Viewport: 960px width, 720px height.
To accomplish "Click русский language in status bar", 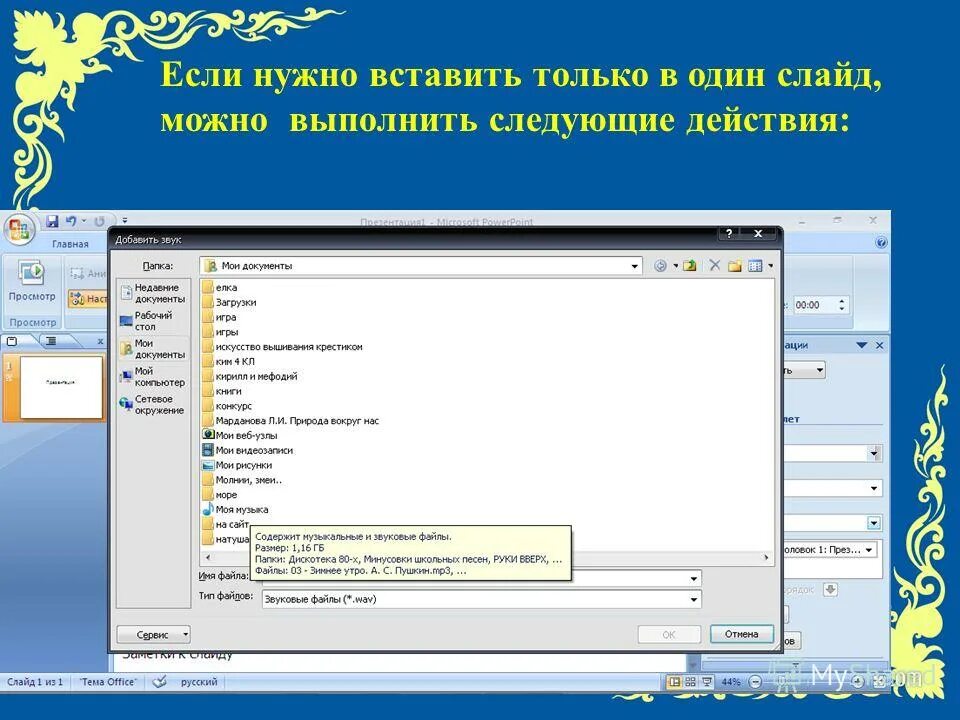I will pos(199,681).
